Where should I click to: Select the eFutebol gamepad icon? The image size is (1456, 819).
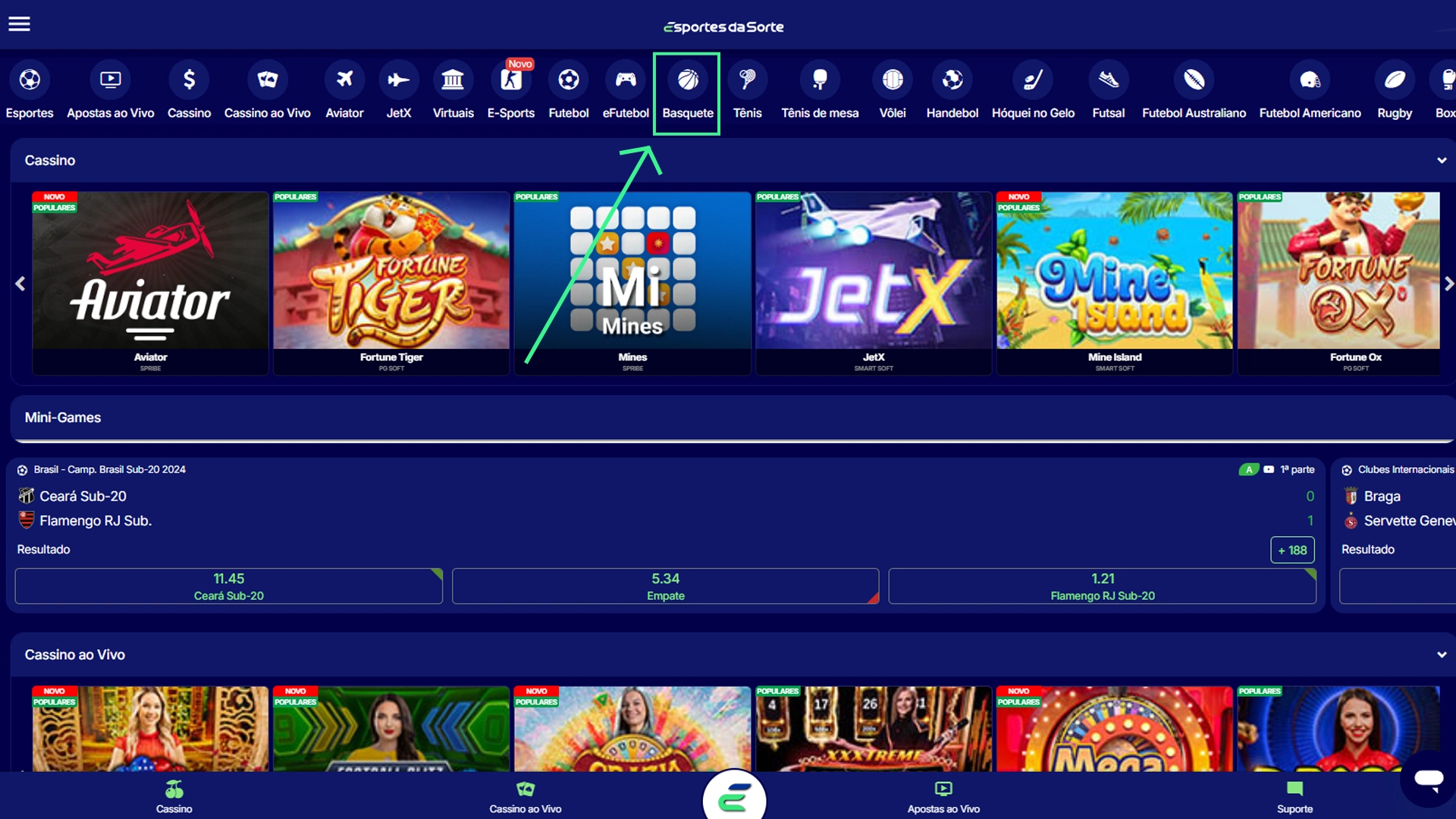(x=626, y=80)
